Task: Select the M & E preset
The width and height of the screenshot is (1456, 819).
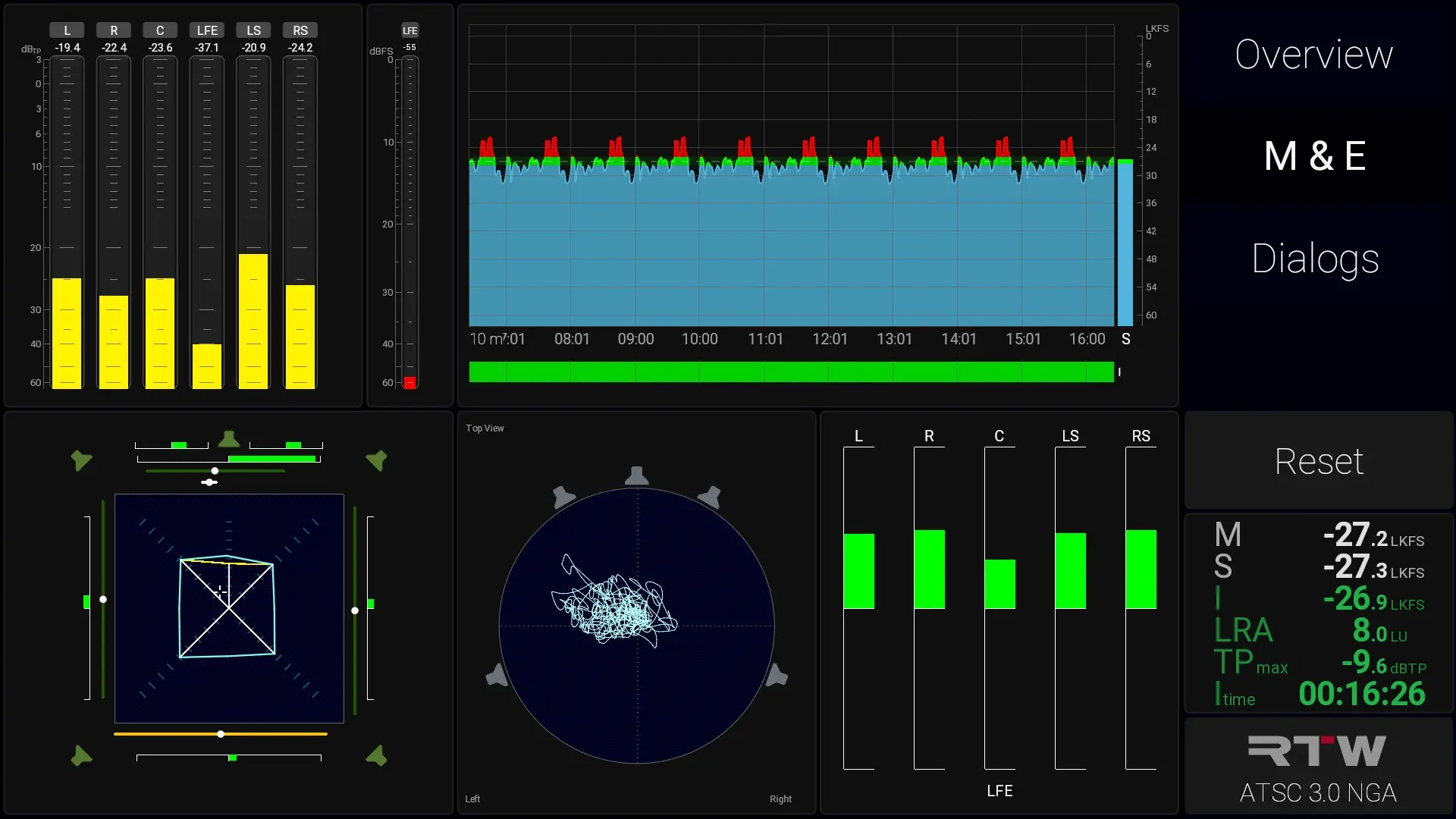Action: 1314,156
